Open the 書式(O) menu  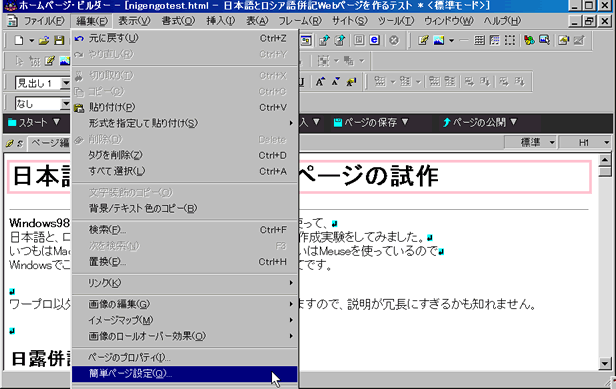tap(178, 20)
